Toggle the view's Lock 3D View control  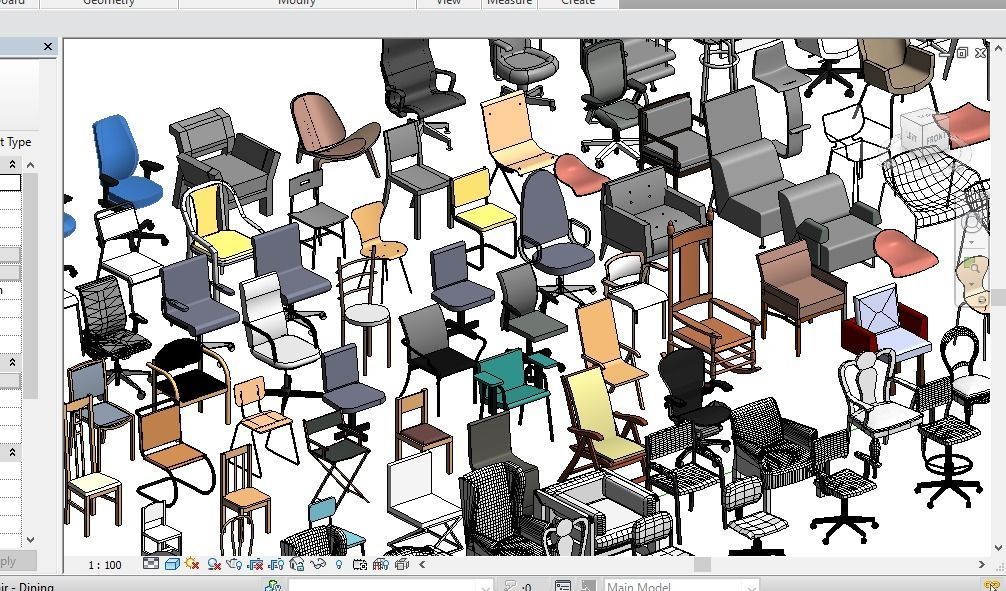pos(296,564)
